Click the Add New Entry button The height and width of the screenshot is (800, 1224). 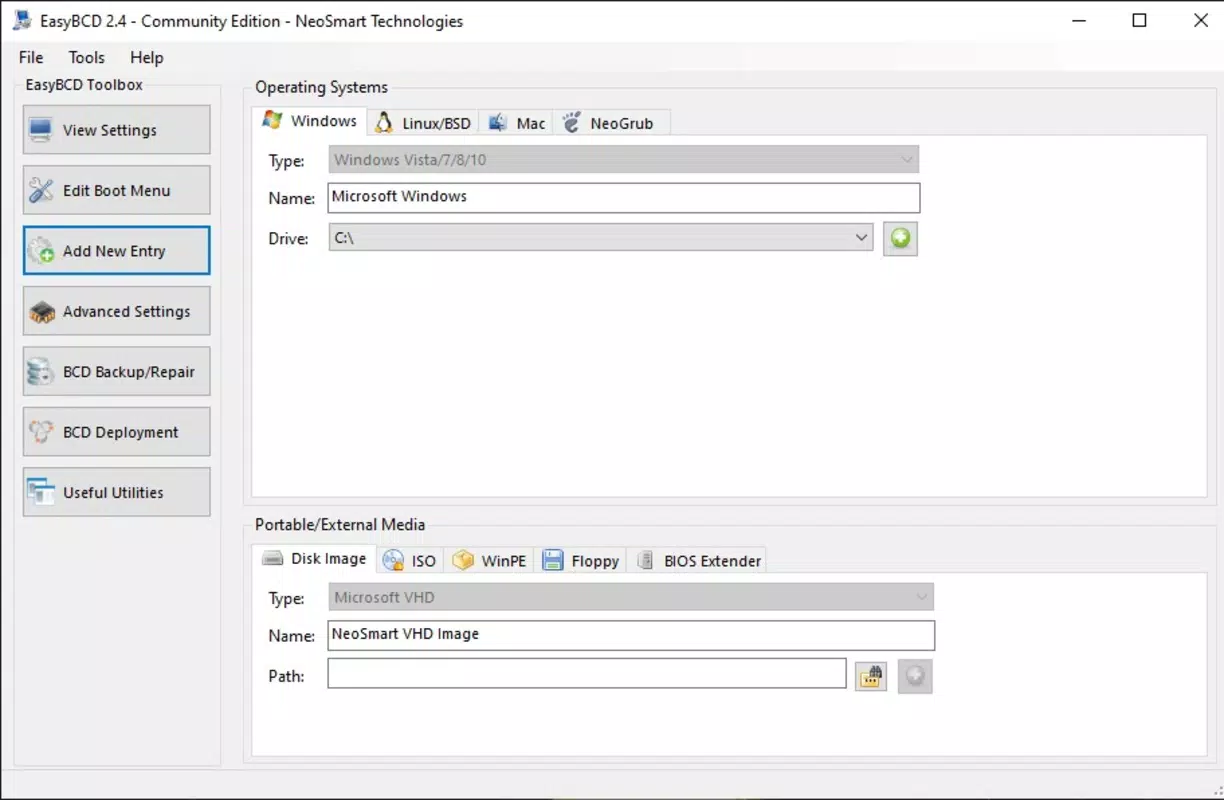[117, 250]
